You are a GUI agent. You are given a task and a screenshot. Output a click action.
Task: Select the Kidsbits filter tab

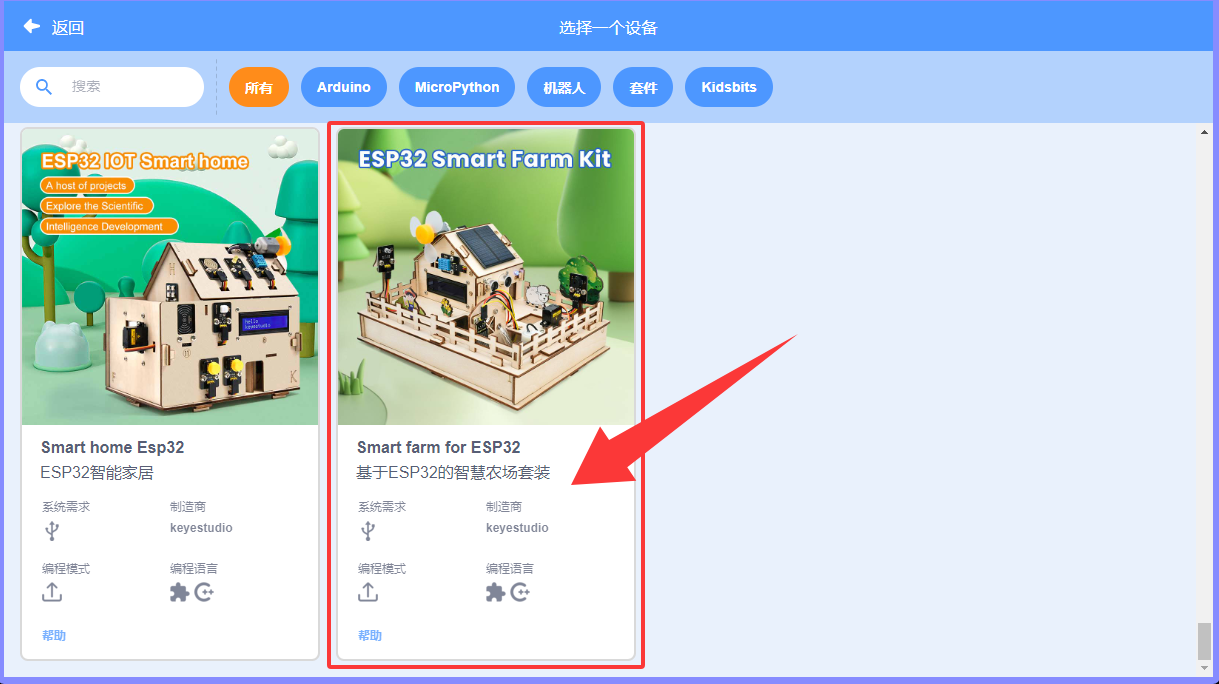coord(729,87)
